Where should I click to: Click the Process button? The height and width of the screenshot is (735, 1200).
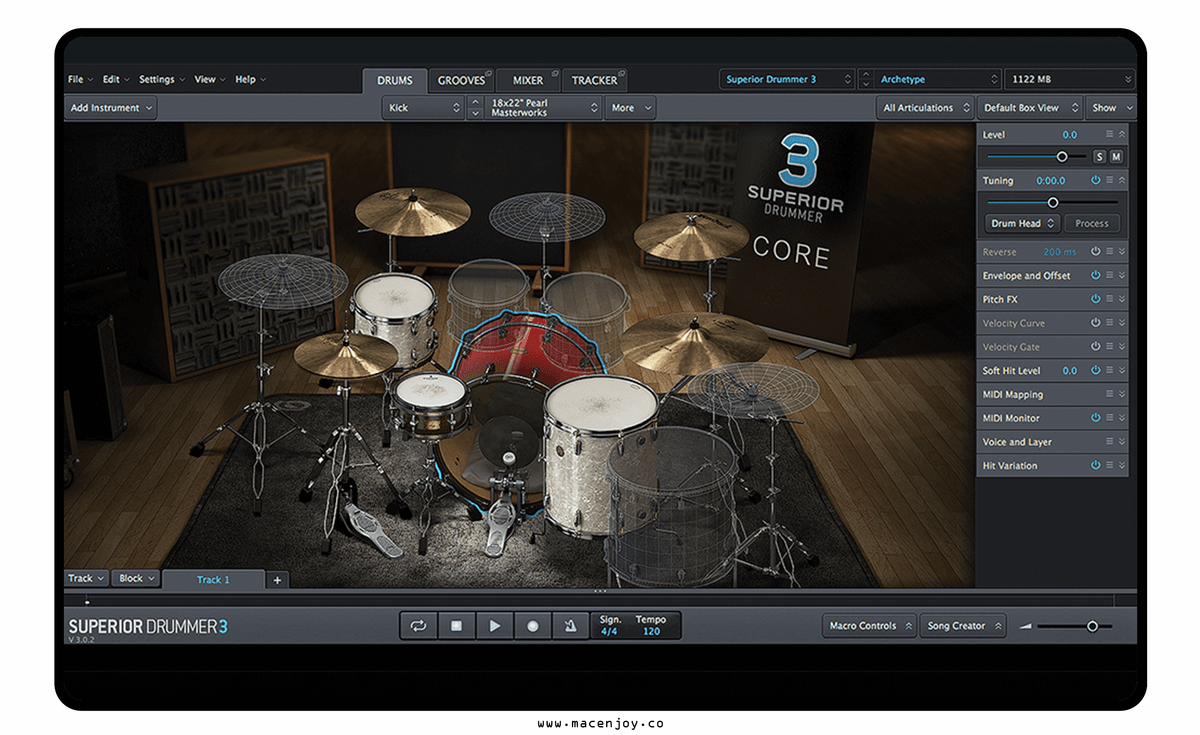[x=1092, y=224]
